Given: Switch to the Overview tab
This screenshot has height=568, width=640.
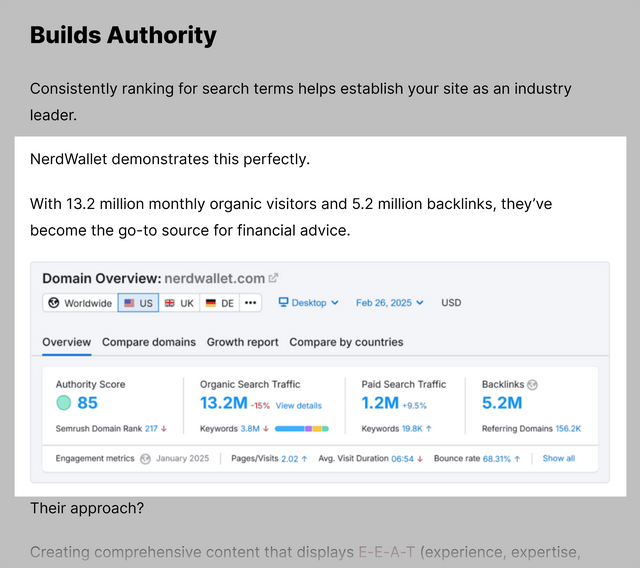Looking at the screenshot, I should click(66, 342).
